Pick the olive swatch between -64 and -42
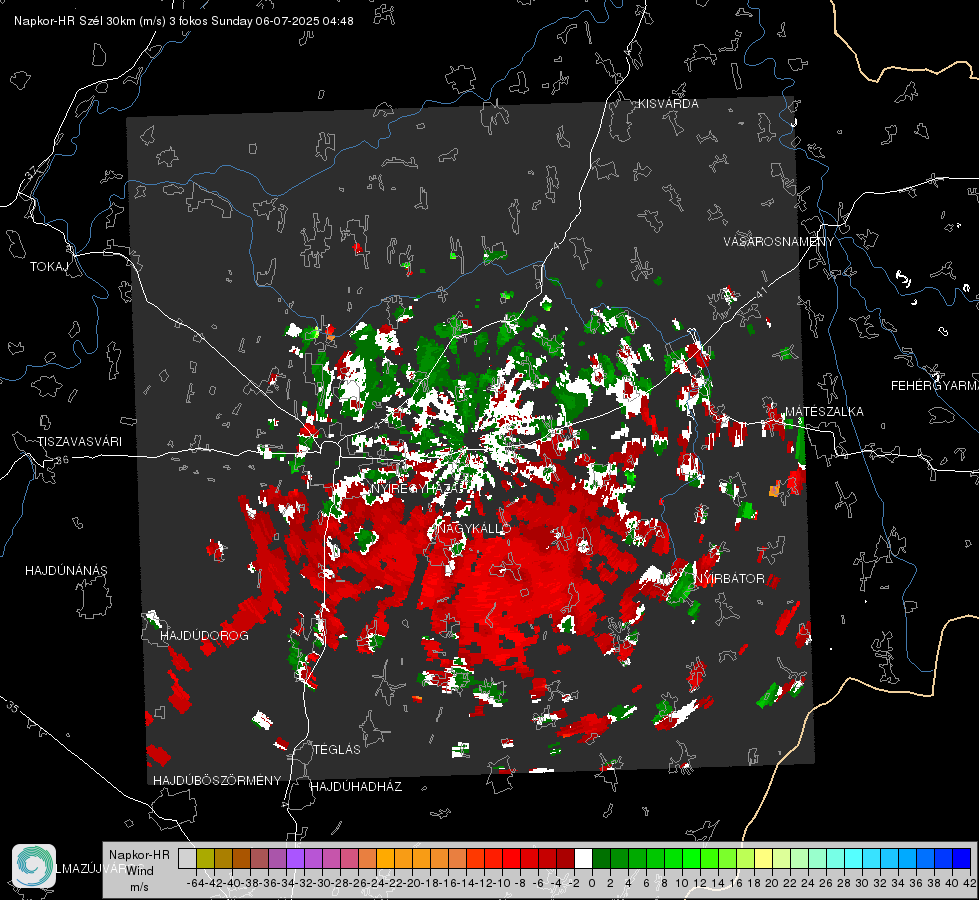Screen dimensions: 979x900 pyautogui.click(x=205, y=858)
